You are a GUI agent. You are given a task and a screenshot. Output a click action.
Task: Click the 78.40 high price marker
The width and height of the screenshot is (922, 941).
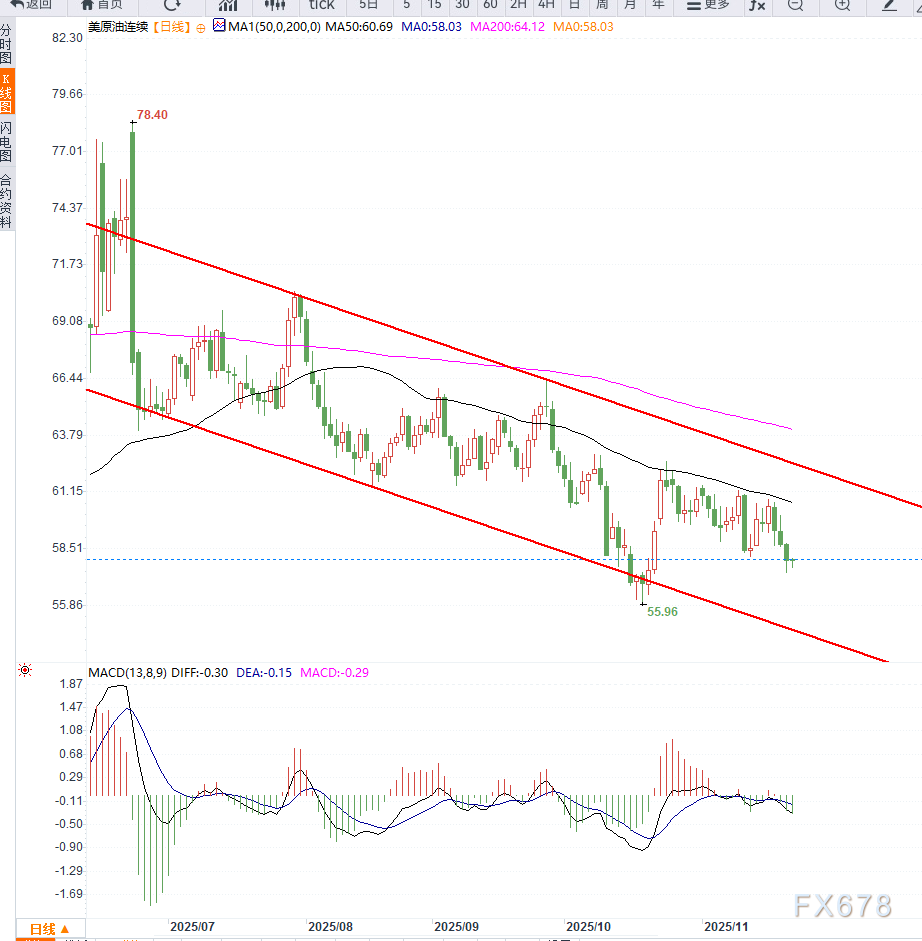point(152,115)
